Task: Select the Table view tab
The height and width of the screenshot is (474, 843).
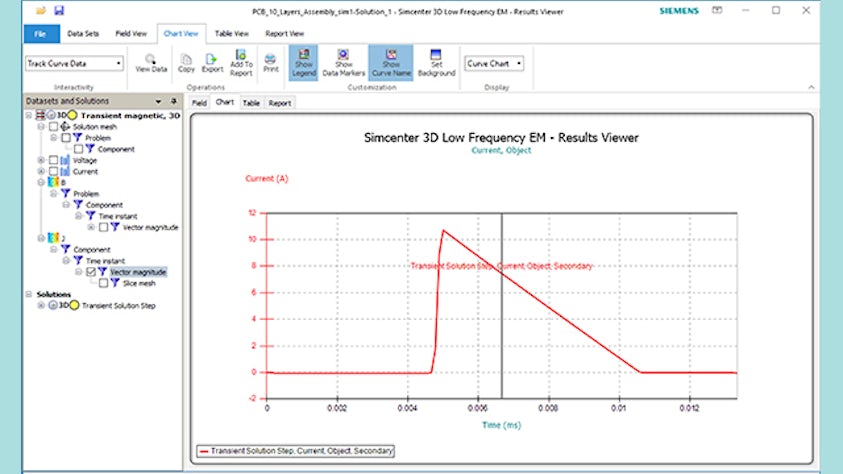Action: click(x=251, y=103)
